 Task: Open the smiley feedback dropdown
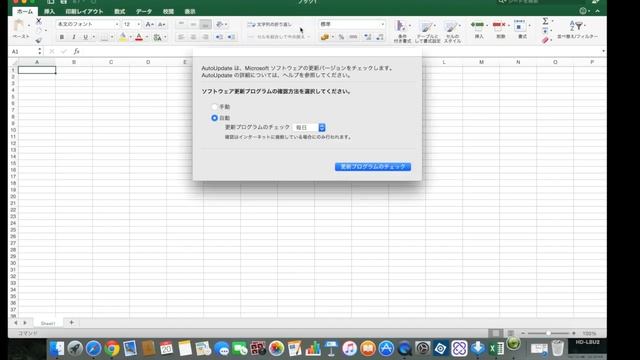pos(584,11)
